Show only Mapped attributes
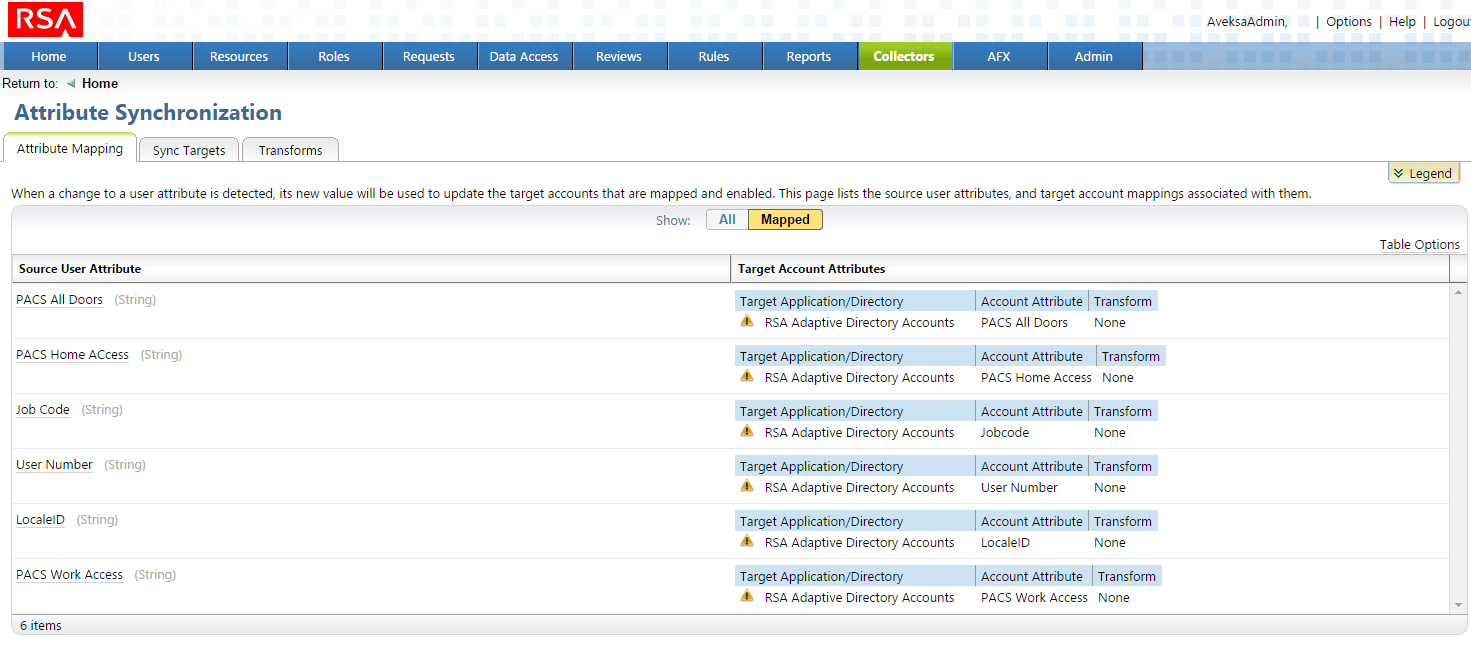1471x669 pixels. point(785,219)
